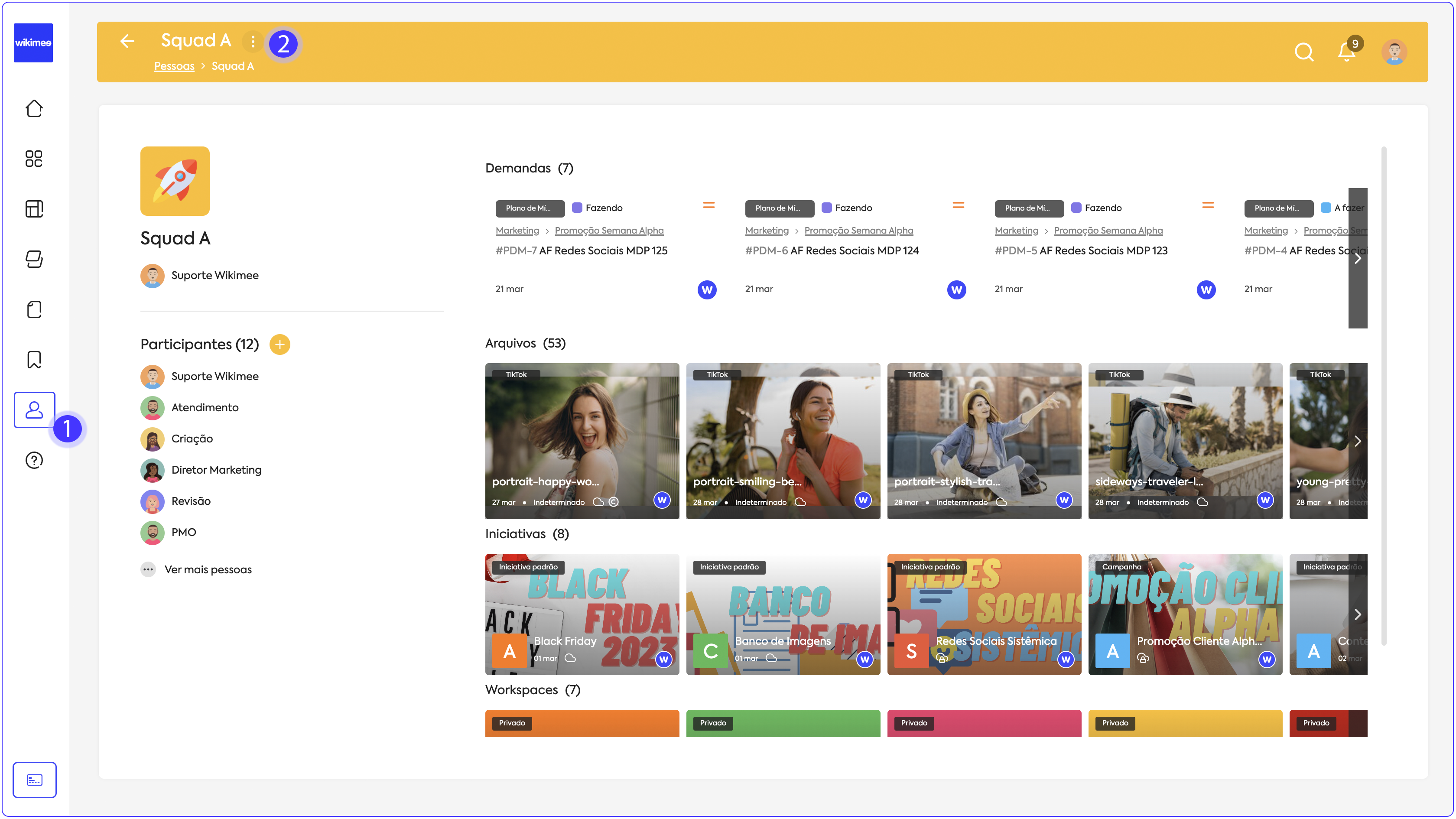This screenshot has width=1456, height=819.
Task: Expand Ver mais pessoas list
Action: coord(208,569)
